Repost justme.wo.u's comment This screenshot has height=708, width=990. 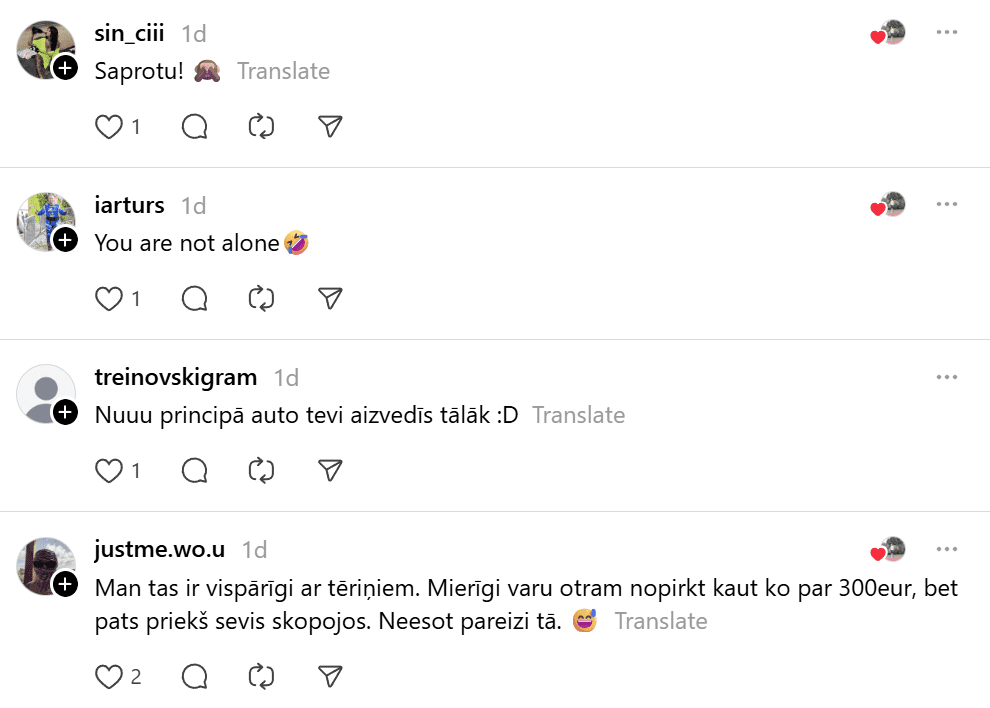(261, 677)
